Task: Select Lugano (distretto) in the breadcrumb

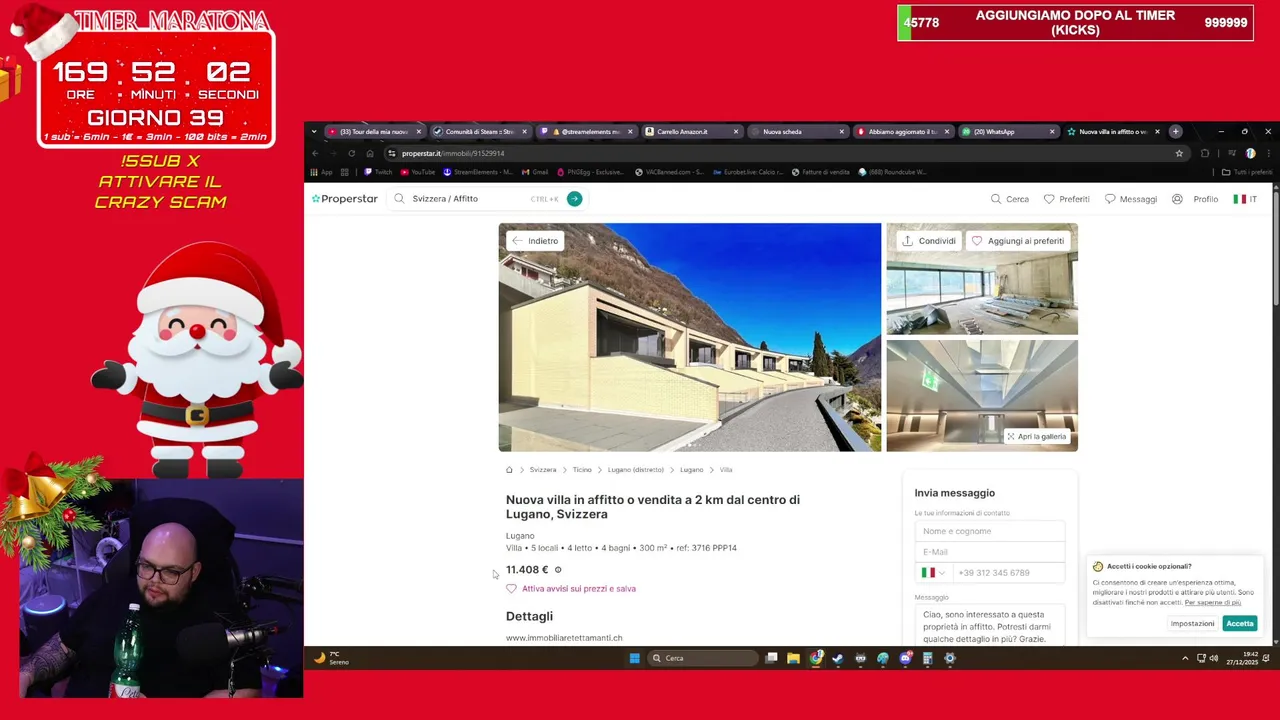Action: (636, 470)
